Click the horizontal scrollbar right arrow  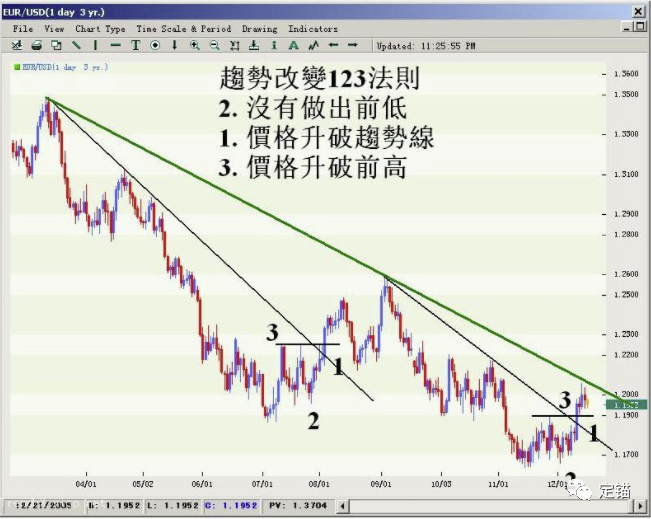[641, 506]
